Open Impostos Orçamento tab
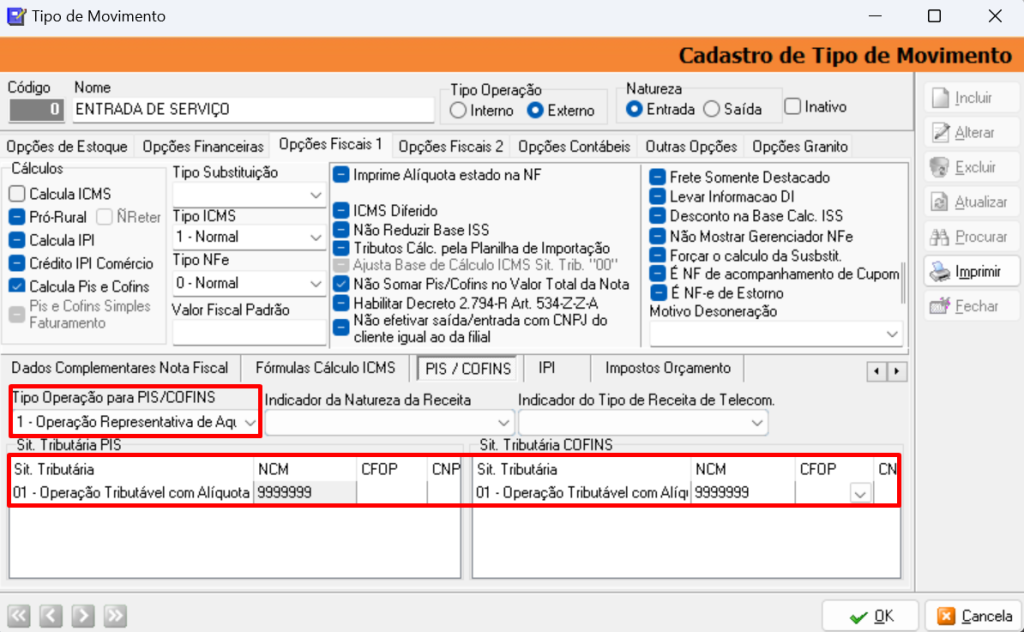 [667, 368]
